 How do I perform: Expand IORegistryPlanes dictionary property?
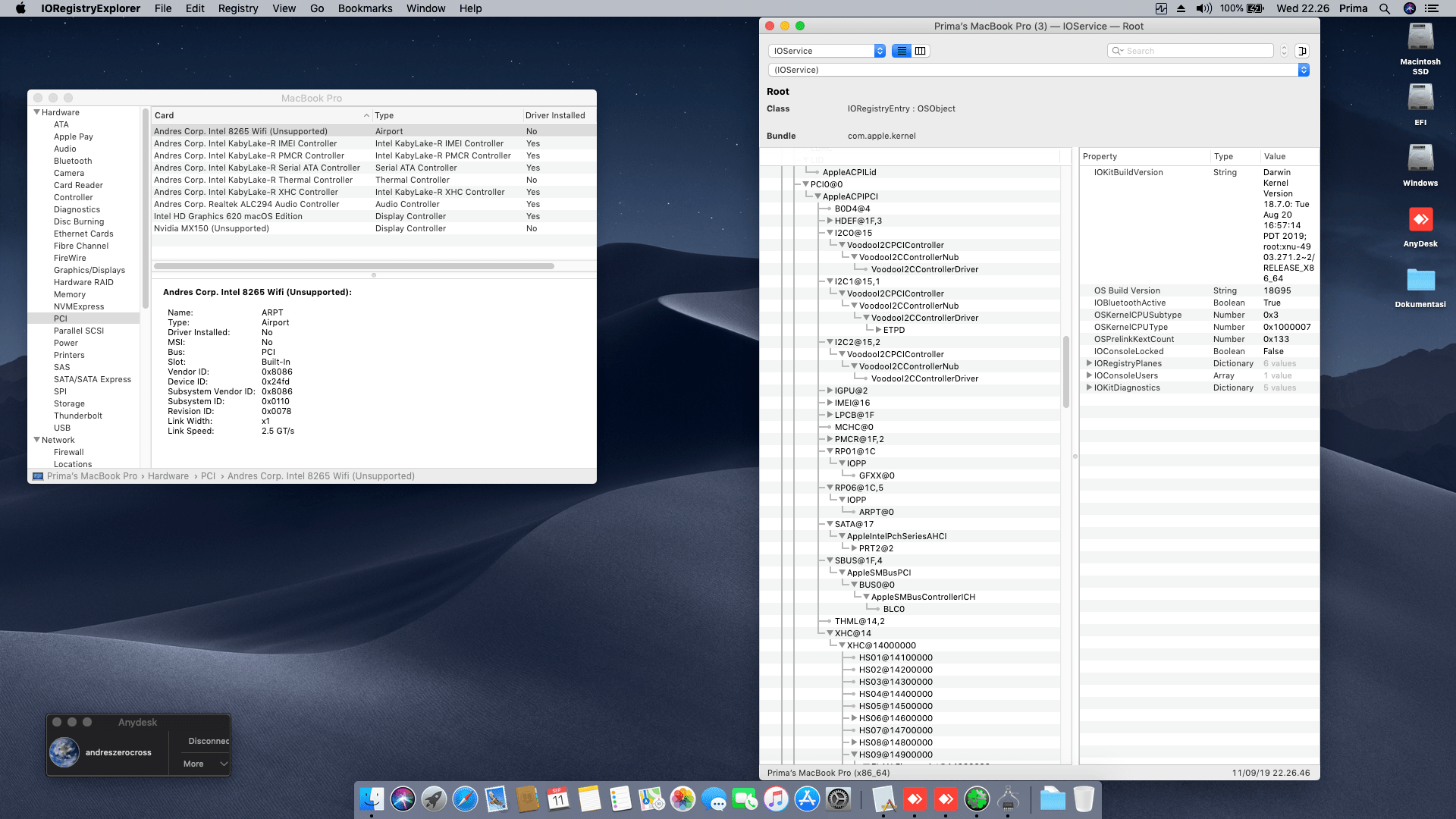[1089, 363]
